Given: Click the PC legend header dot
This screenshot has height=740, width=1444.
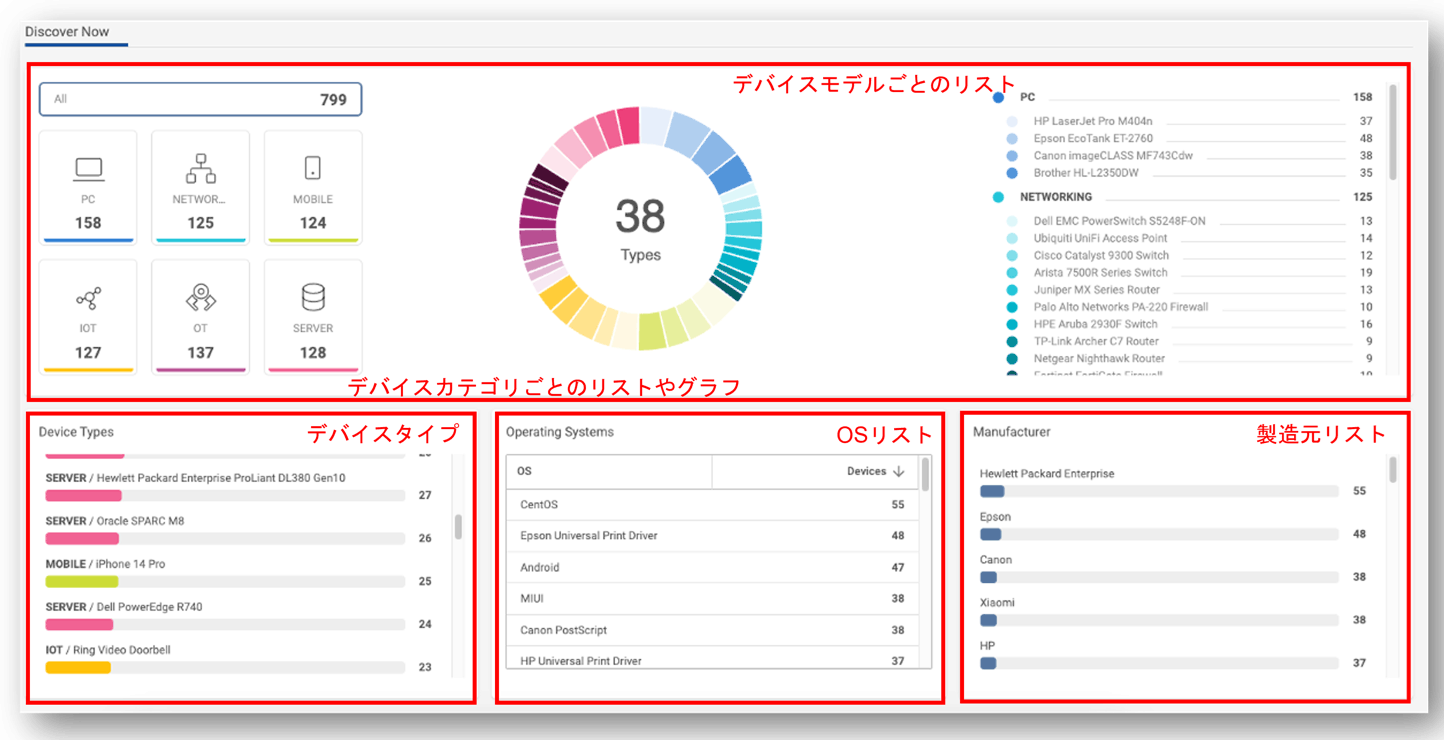Looking at the screenshot, I should coord(998,97).
